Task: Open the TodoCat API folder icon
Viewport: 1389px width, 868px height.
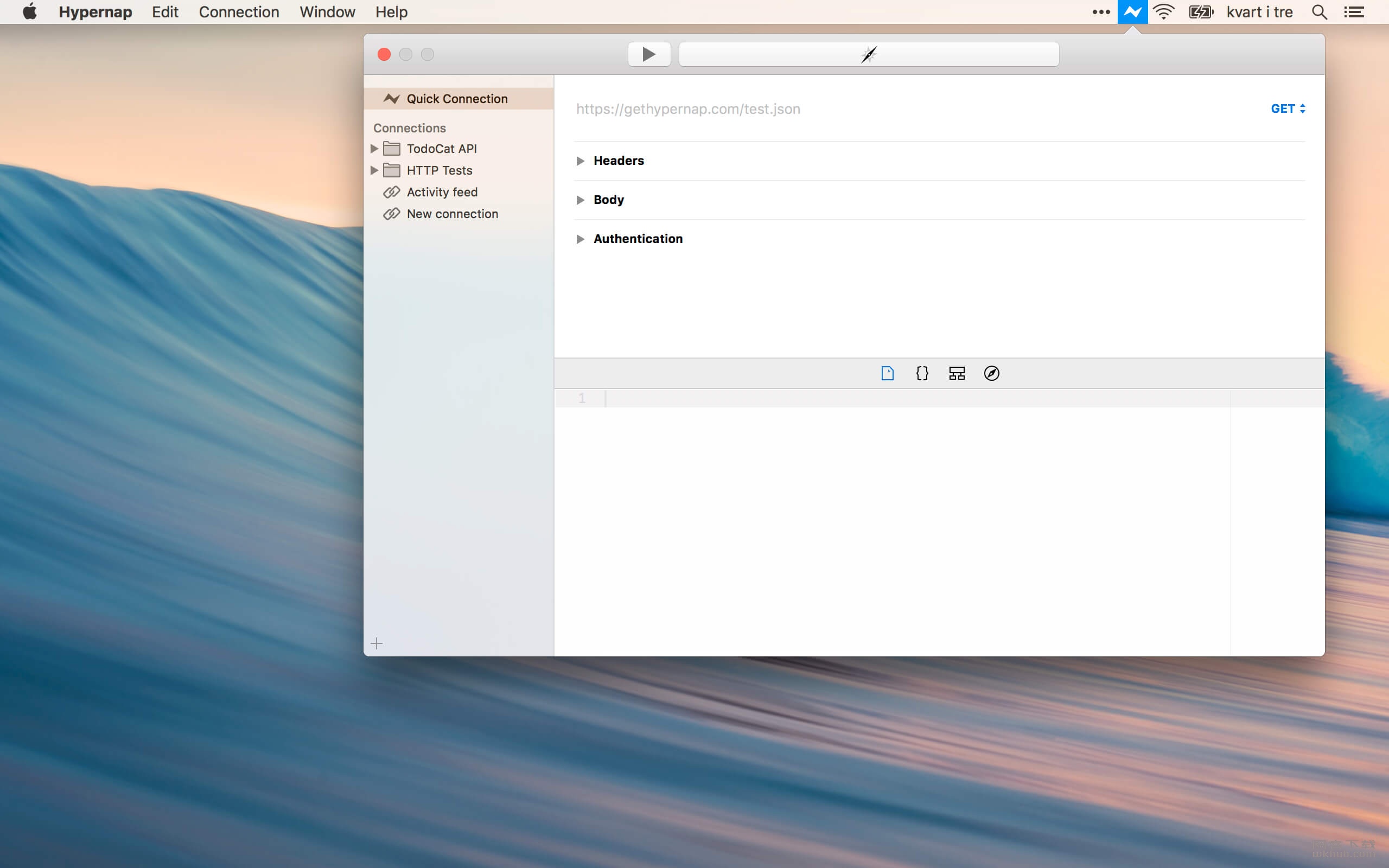Action: pos(391,149)
